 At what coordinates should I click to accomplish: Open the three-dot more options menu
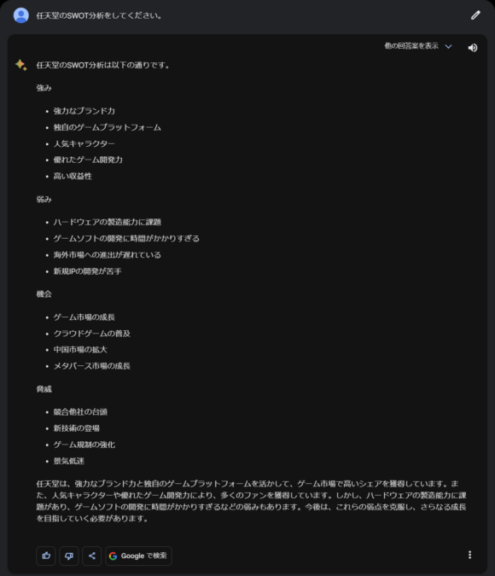pos(470,555)
